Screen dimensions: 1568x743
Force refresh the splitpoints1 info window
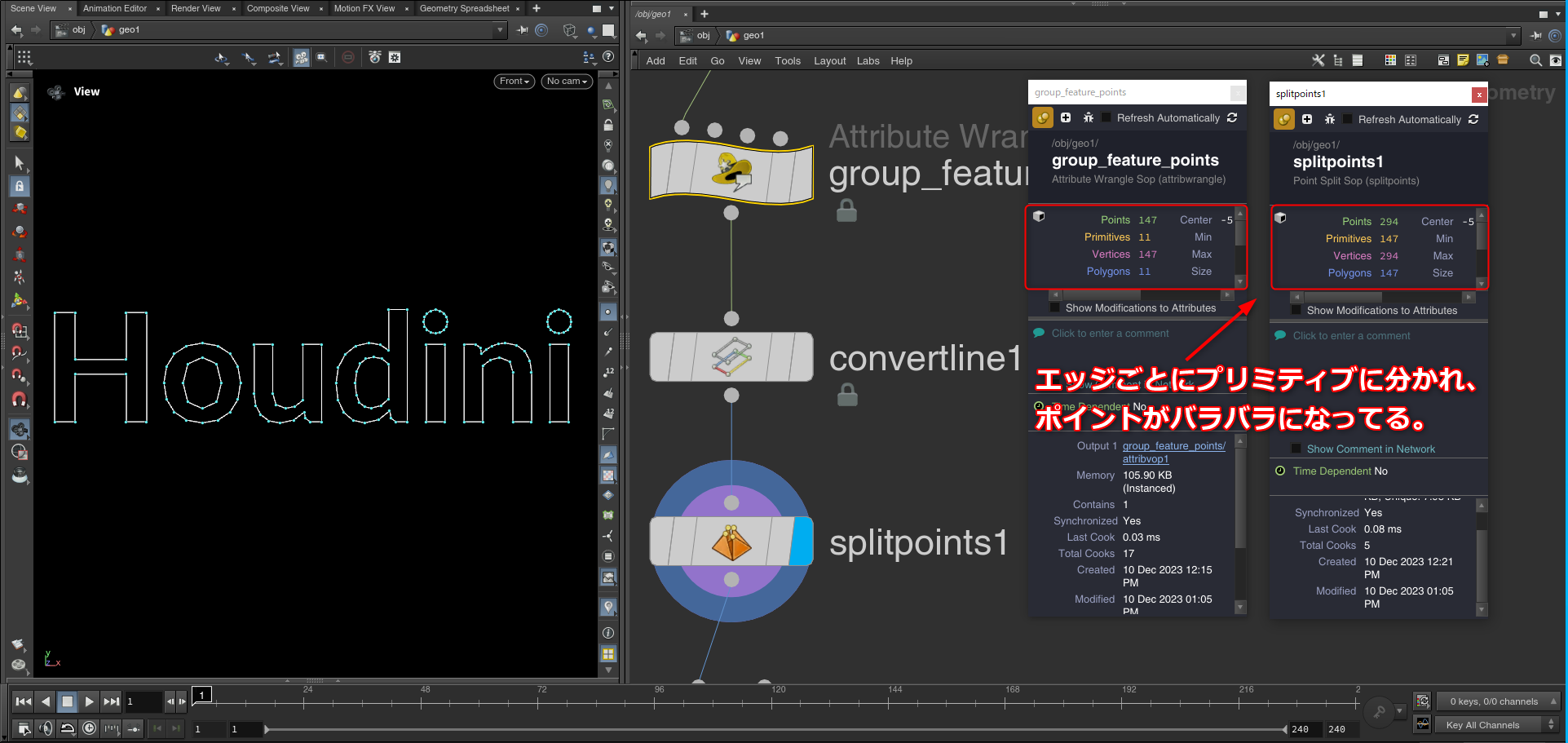point(1473,119)
